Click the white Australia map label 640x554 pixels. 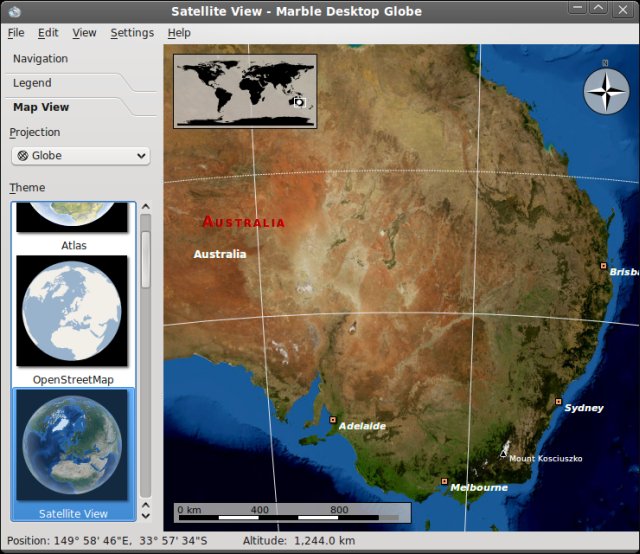click(x=220, y=254)
